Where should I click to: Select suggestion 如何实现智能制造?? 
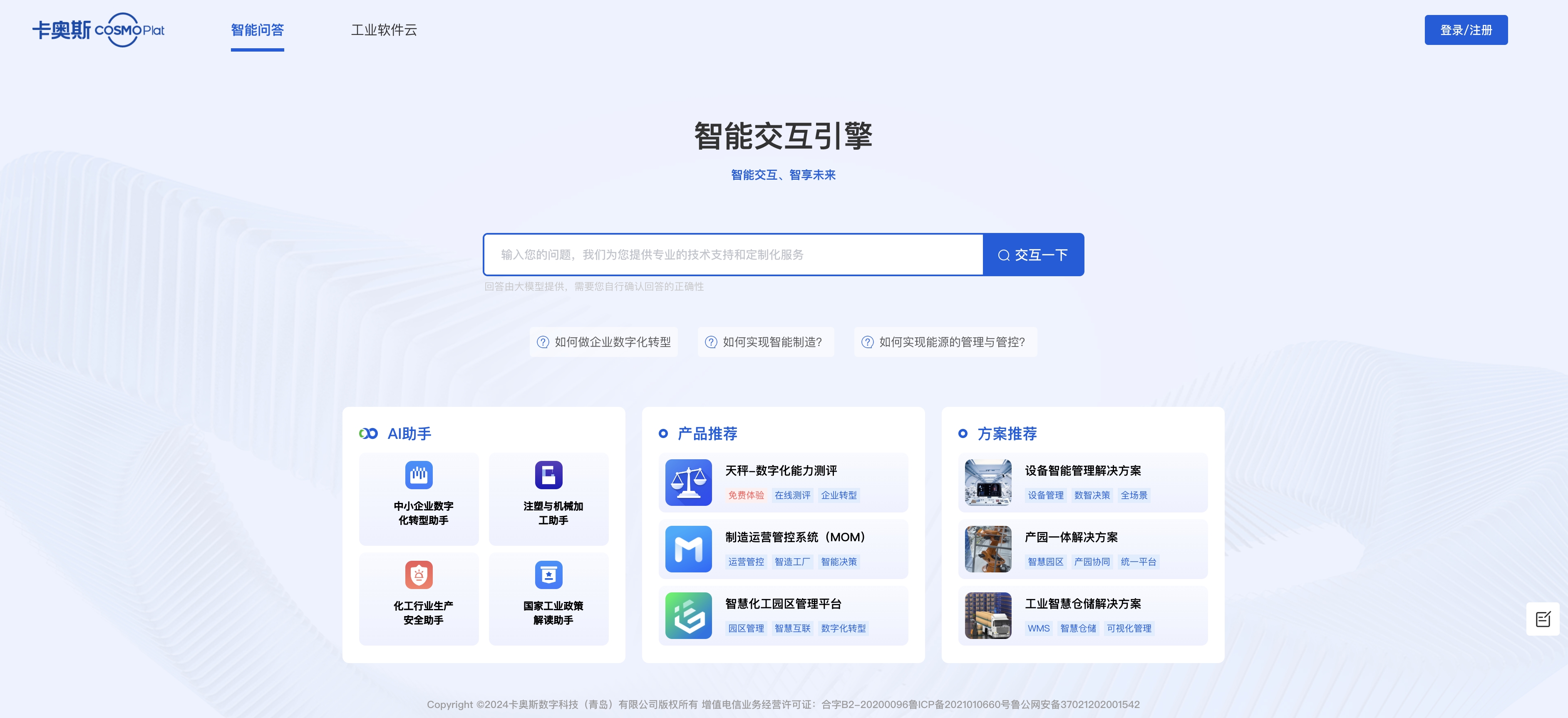tap(766, 342)
